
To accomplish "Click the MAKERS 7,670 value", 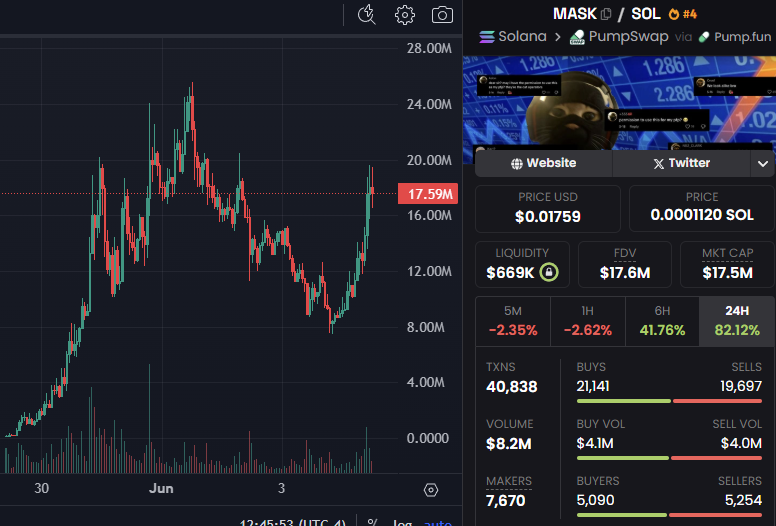I will 505,501.
